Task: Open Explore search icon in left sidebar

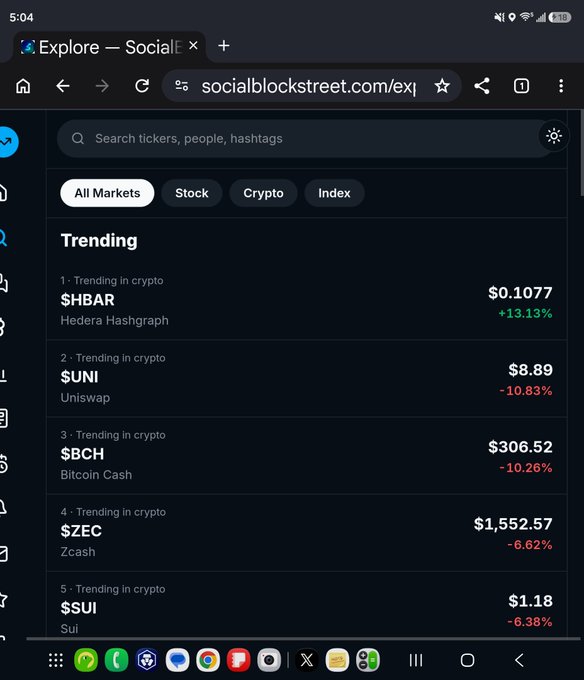Action: 3,238
